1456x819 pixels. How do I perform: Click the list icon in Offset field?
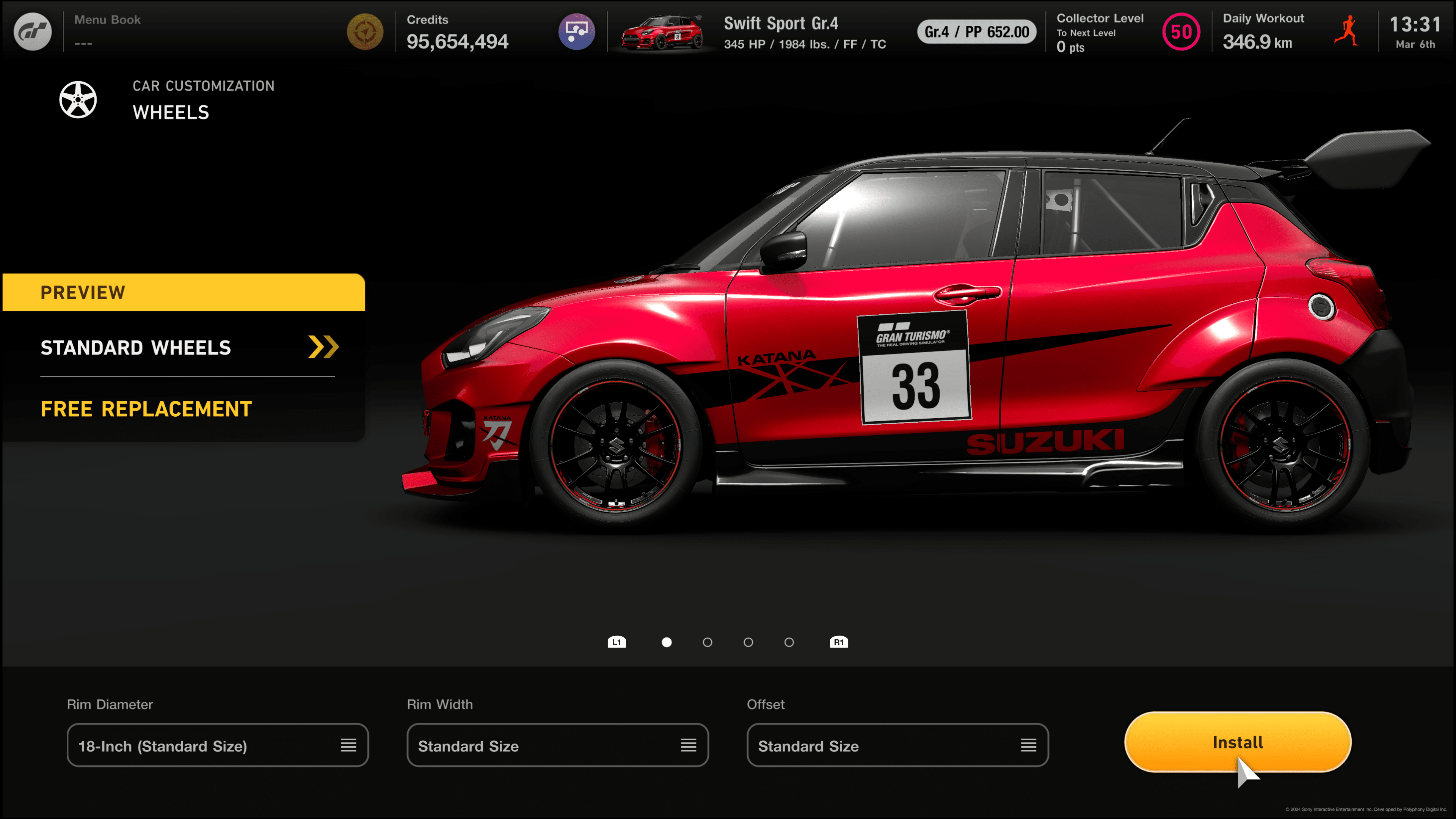pos(1029,745)
